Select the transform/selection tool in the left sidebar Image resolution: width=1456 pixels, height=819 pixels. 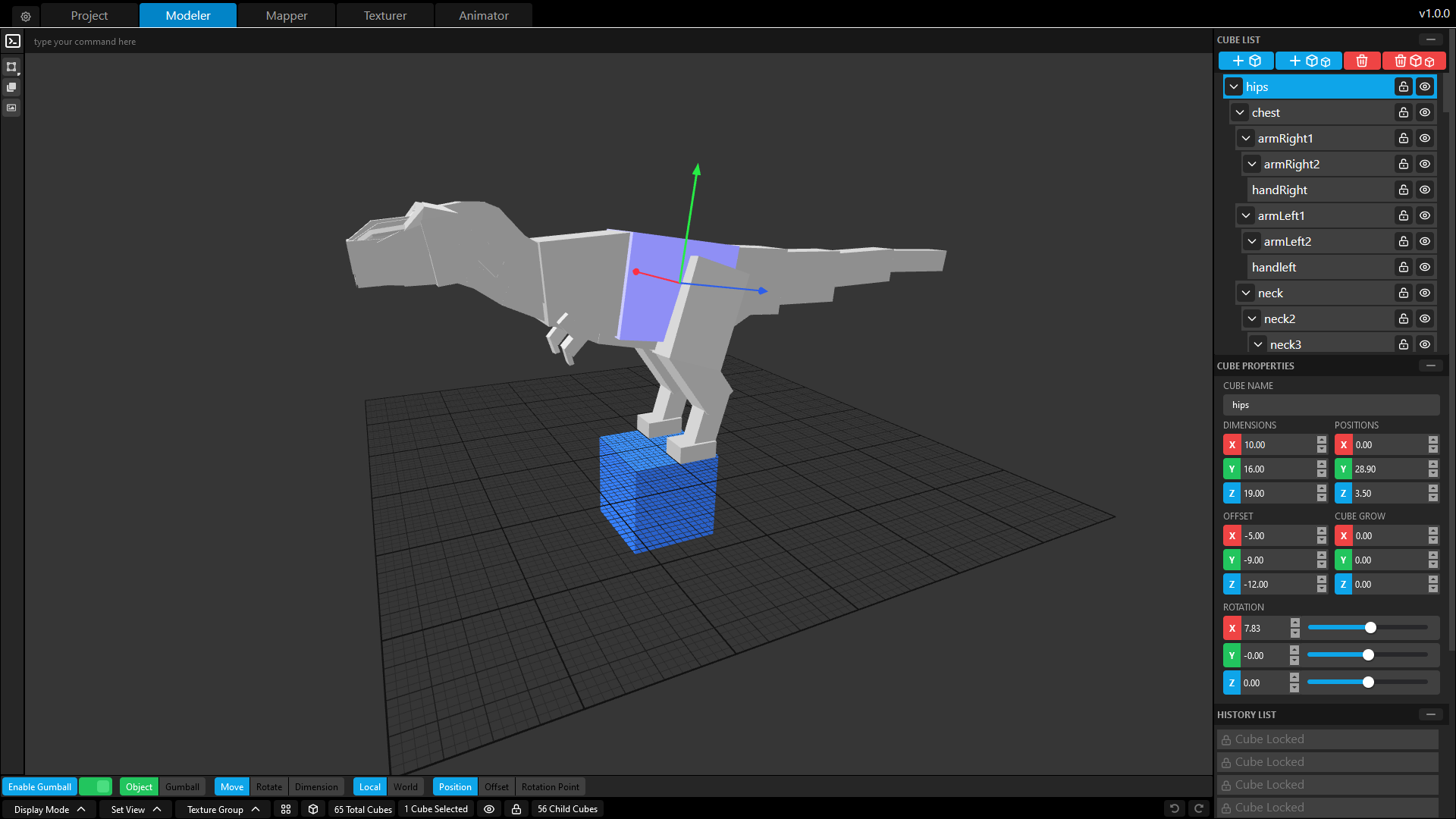pyautogui.click(x=12, y=67)
